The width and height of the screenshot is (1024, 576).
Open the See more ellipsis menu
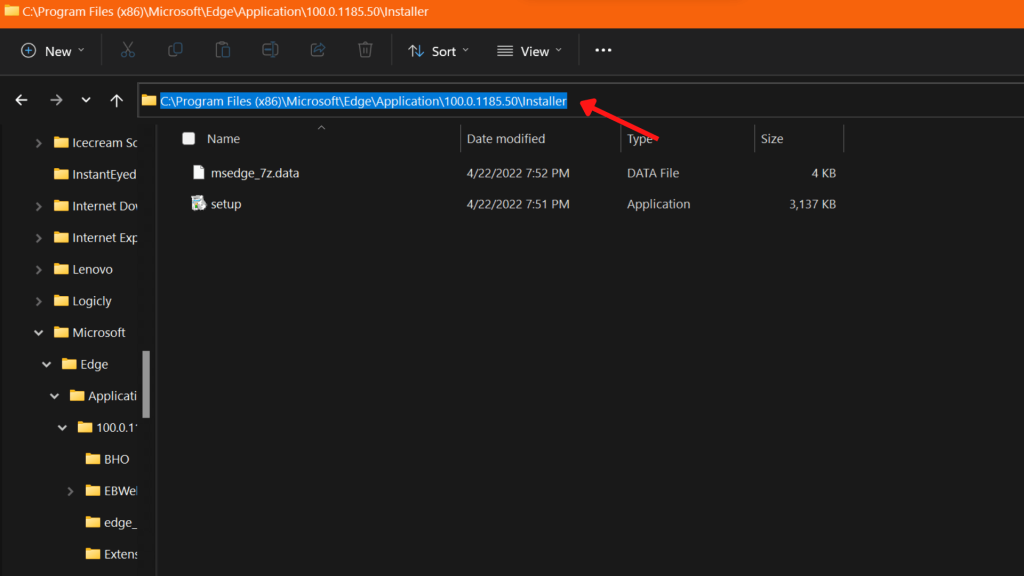(x=603, y=50)
